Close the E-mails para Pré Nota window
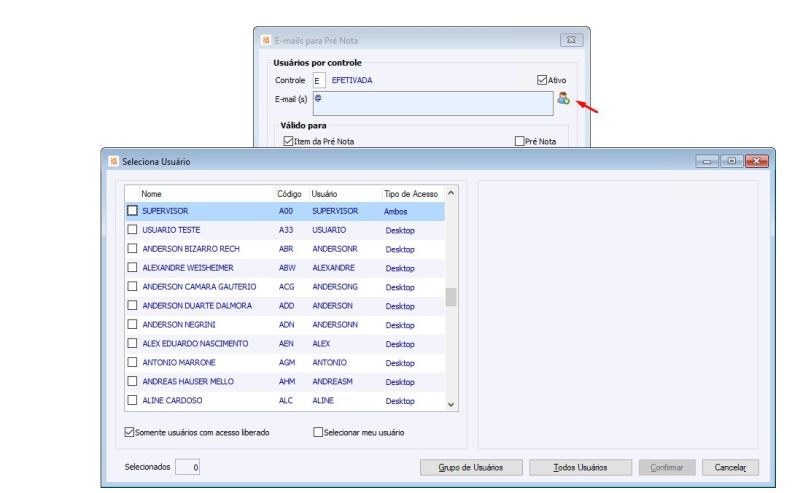 point(571,39)
